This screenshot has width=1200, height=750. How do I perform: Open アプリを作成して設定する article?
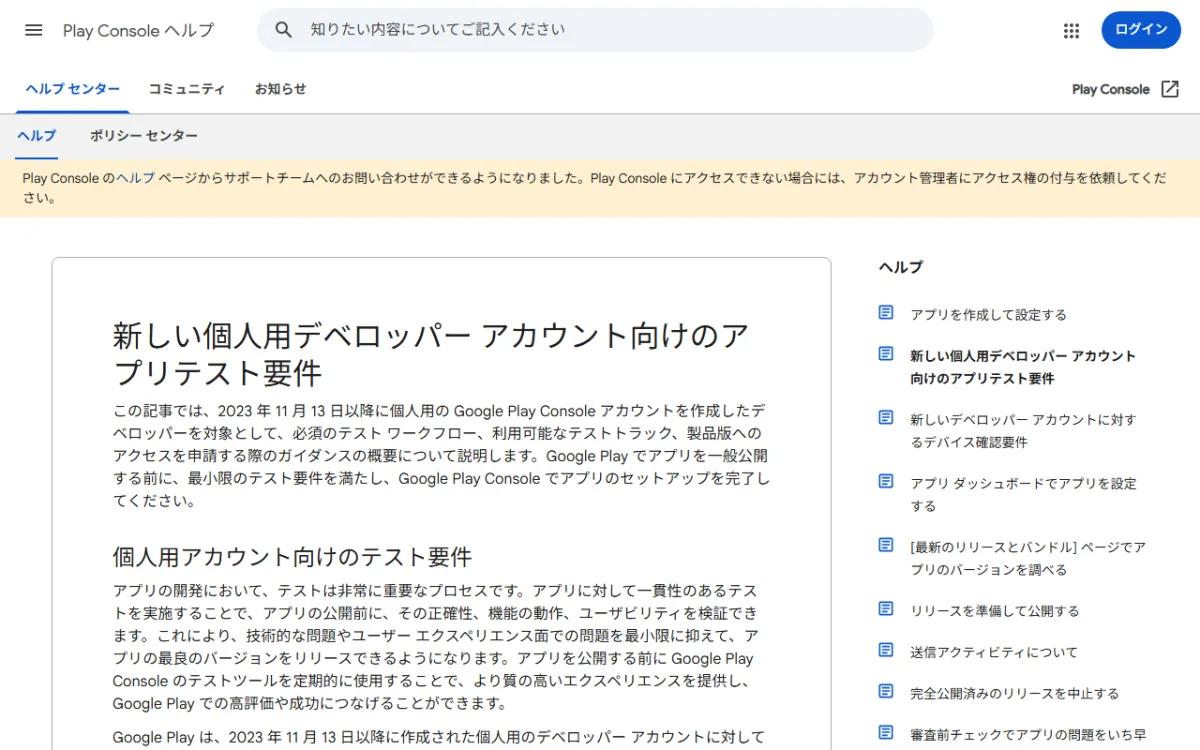point(988,315)
